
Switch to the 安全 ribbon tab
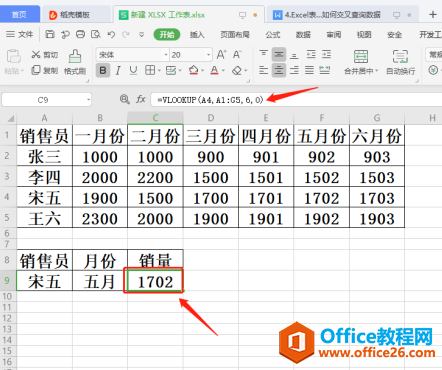(394, 34)
